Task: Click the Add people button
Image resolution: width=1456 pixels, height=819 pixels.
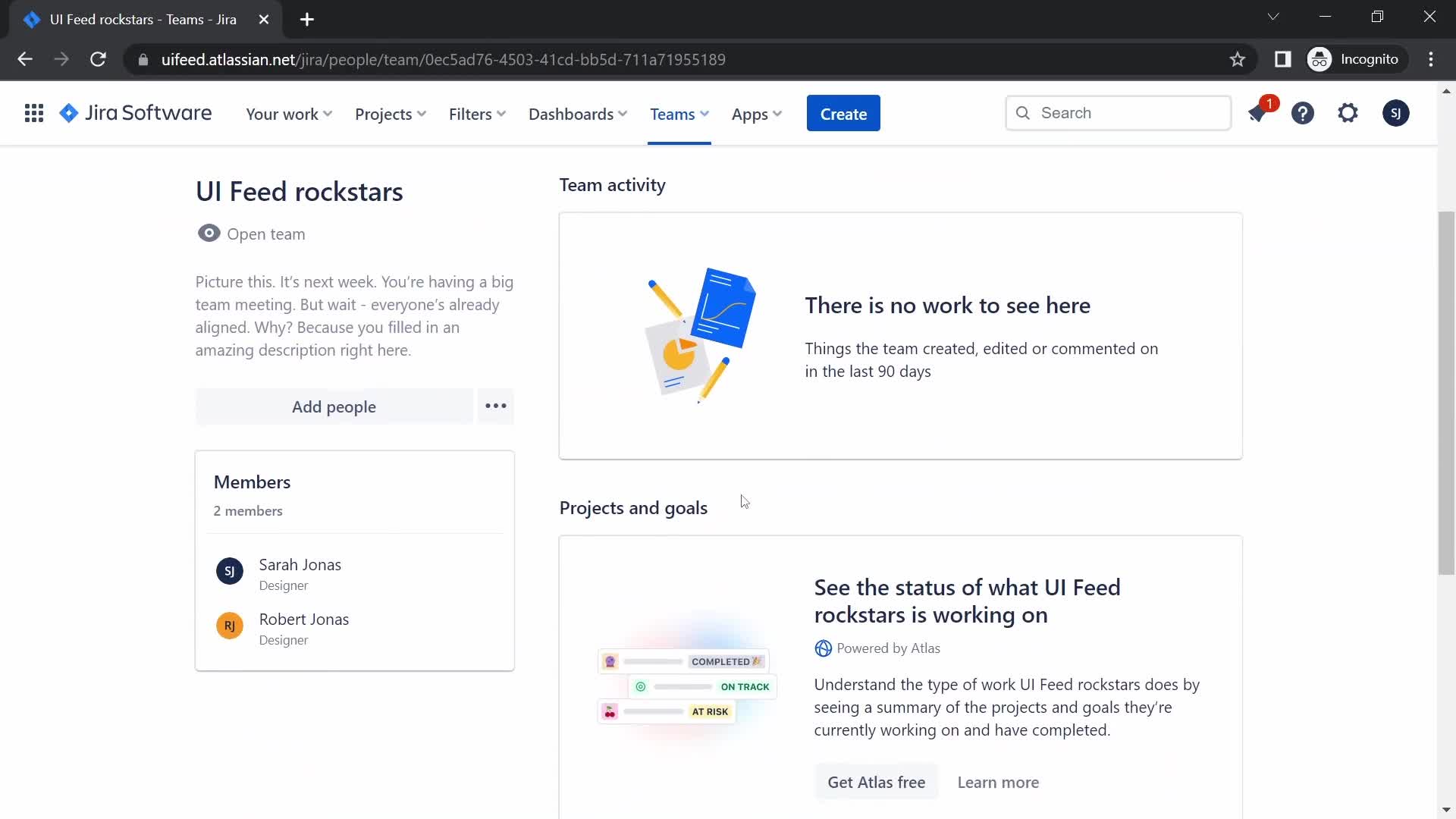Action: pyautogui.click(x=334, y=406)
